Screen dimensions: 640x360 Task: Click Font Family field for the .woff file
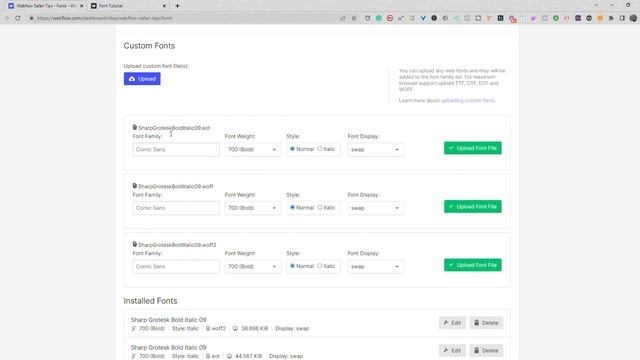(176, 208)
